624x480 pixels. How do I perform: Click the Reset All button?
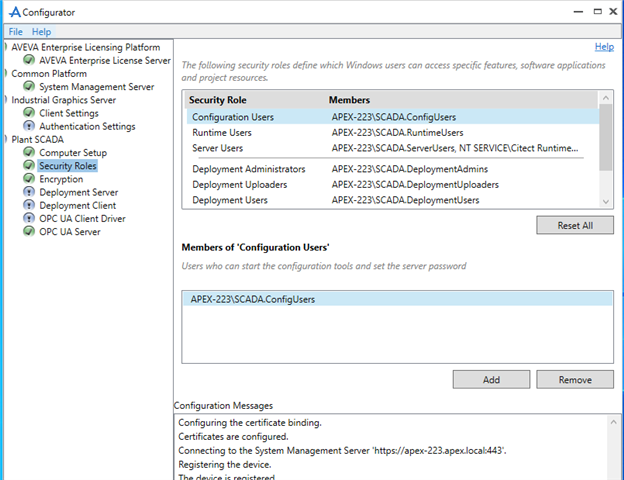pos(575,225)
